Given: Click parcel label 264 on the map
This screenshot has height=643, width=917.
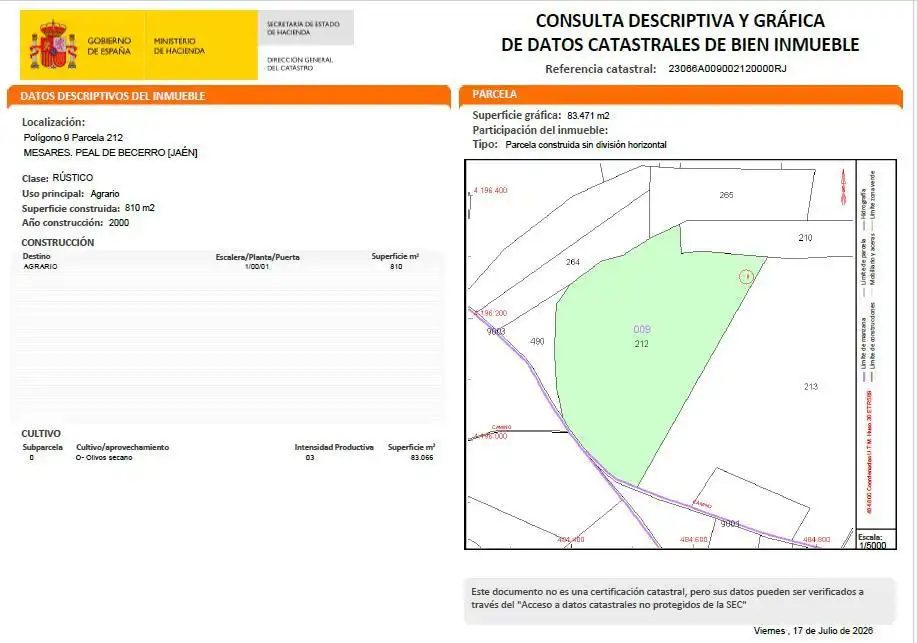Looking at the screenshot, I should coord(573,262).
